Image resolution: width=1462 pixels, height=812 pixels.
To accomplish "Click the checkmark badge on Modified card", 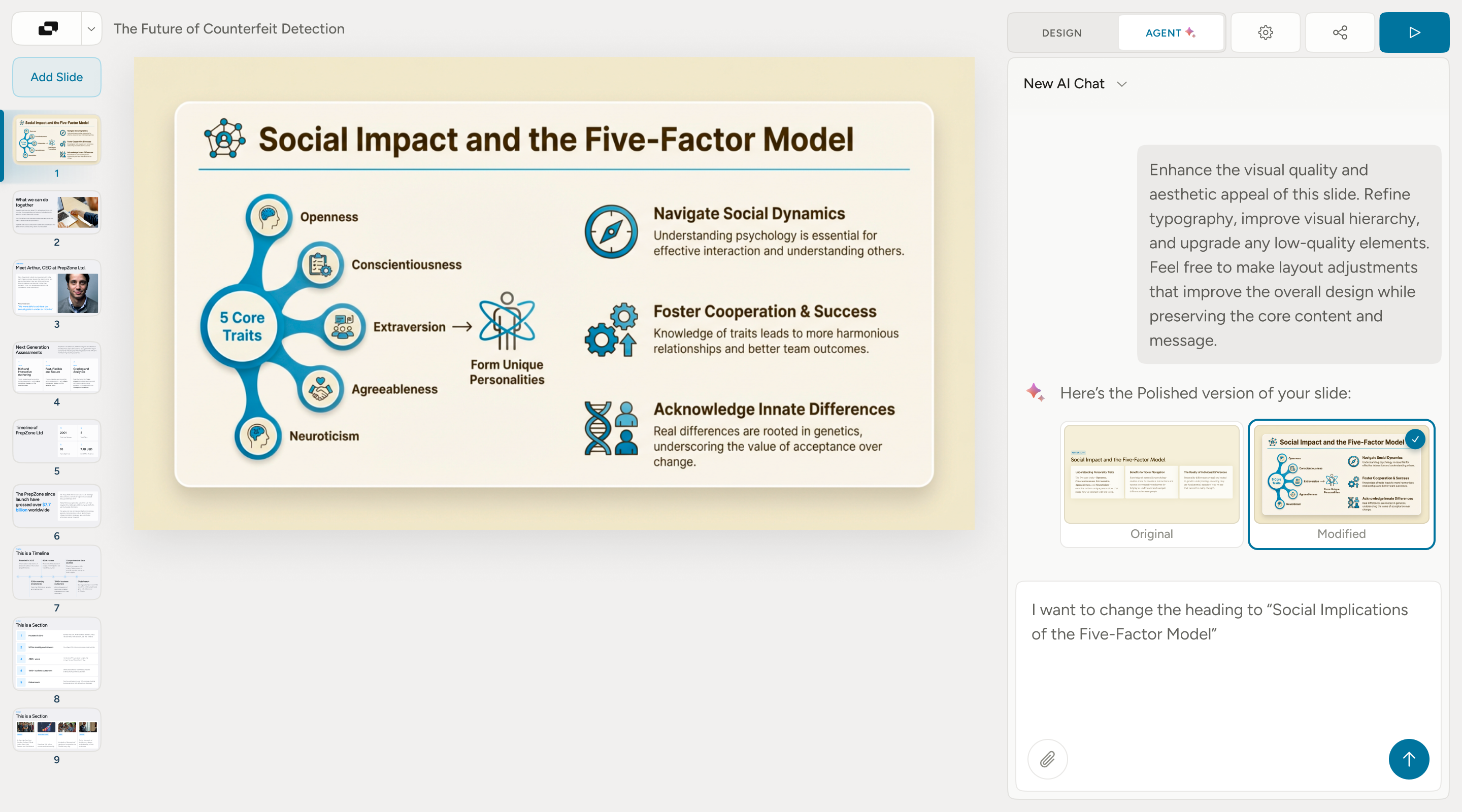I will 1415,439.
